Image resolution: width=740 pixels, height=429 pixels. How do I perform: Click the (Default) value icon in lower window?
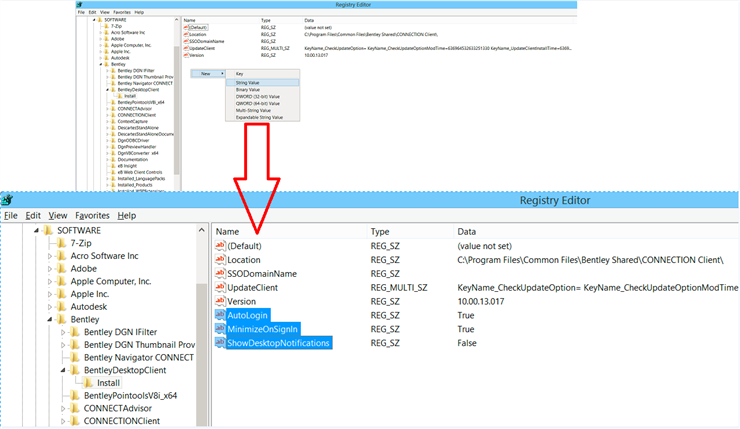click(x=220, y=245)
